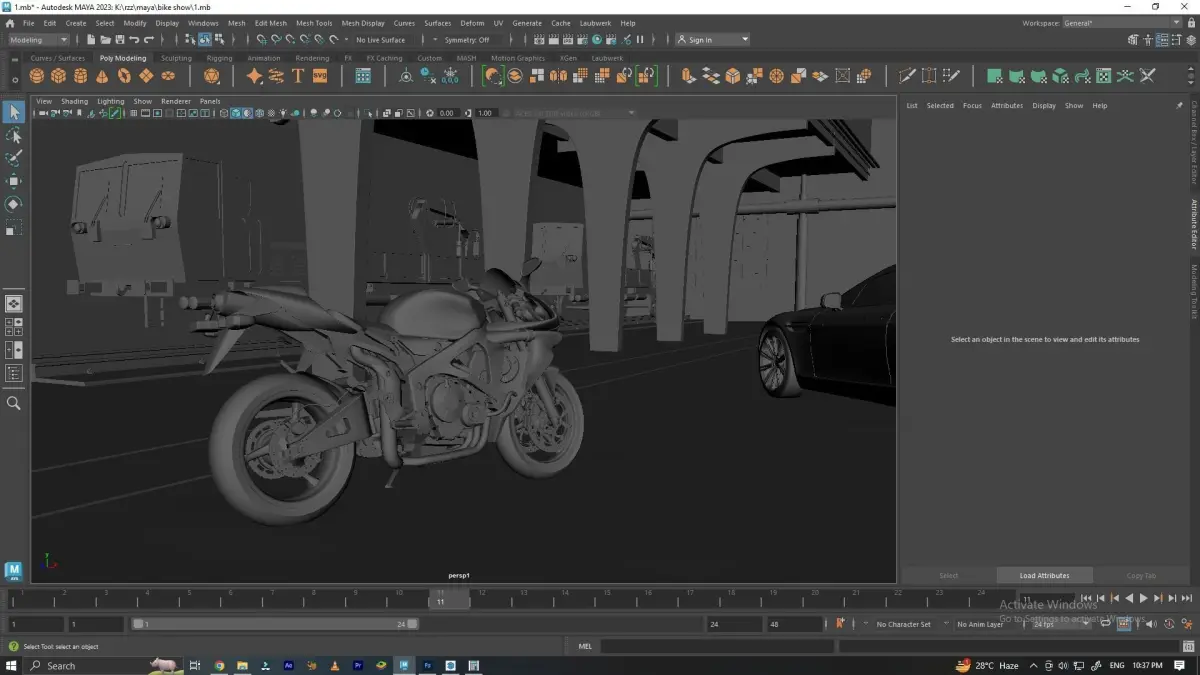Open the Modeling menu set dropdown
The image size is (1200, 675).
(39, 40)
